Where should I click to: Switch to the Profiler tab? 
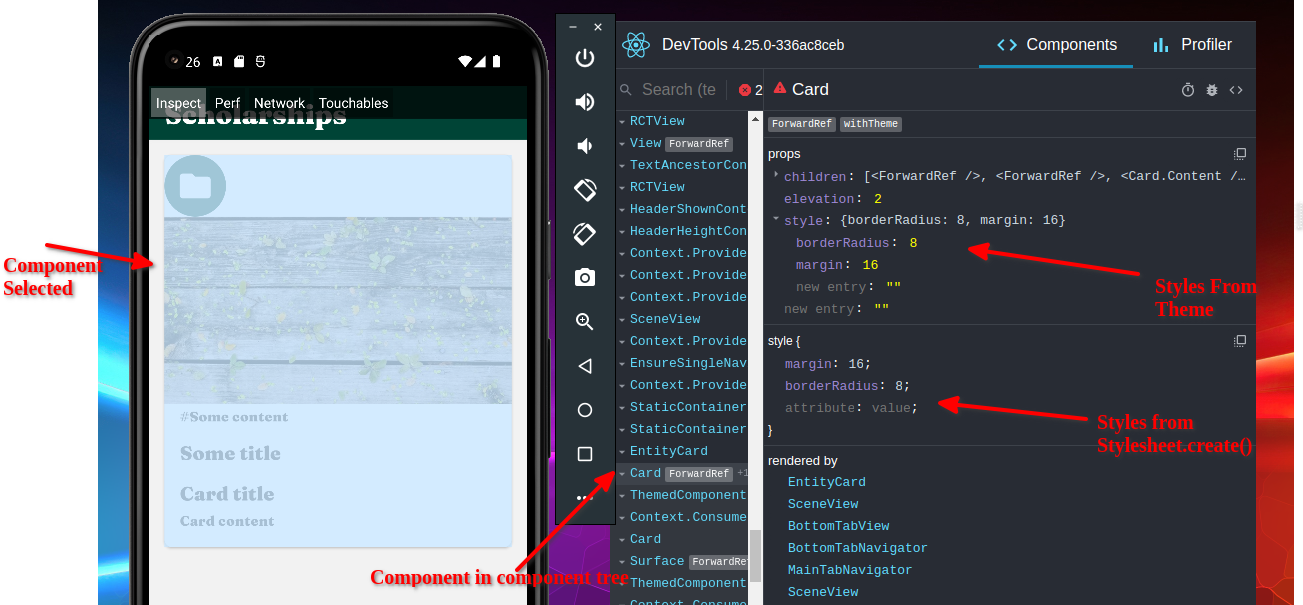click(1192, 45)
